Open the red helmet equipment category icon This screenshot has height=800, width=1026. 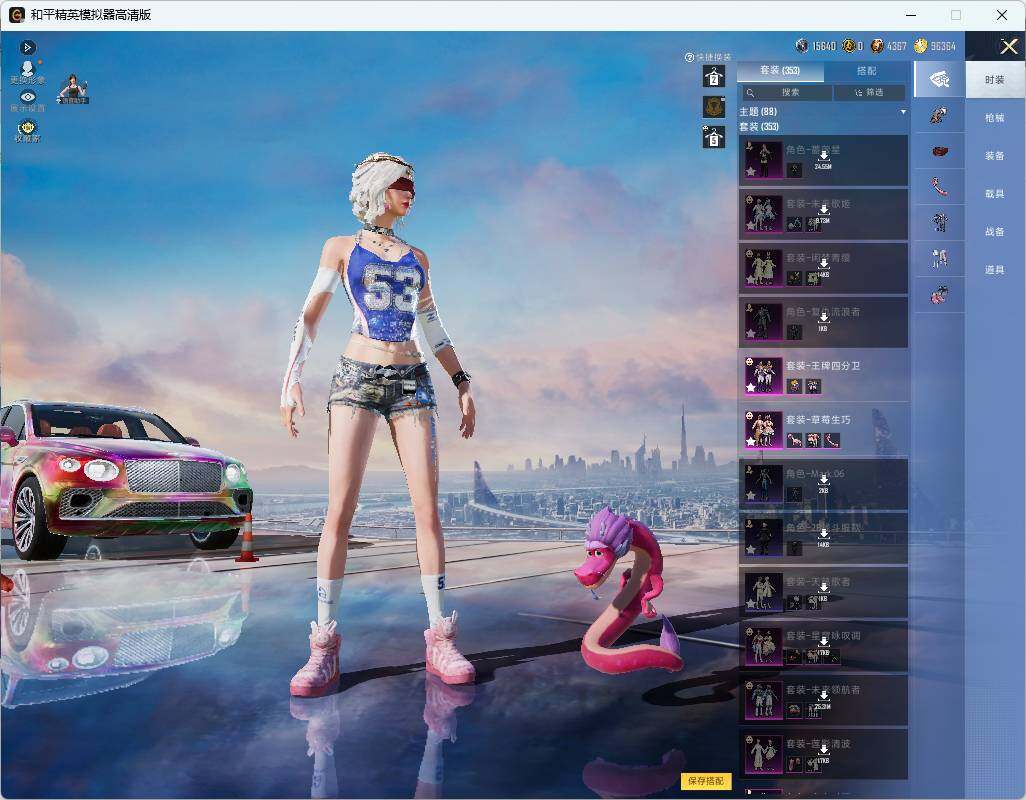pyautogui.click(x=939, y=152)
